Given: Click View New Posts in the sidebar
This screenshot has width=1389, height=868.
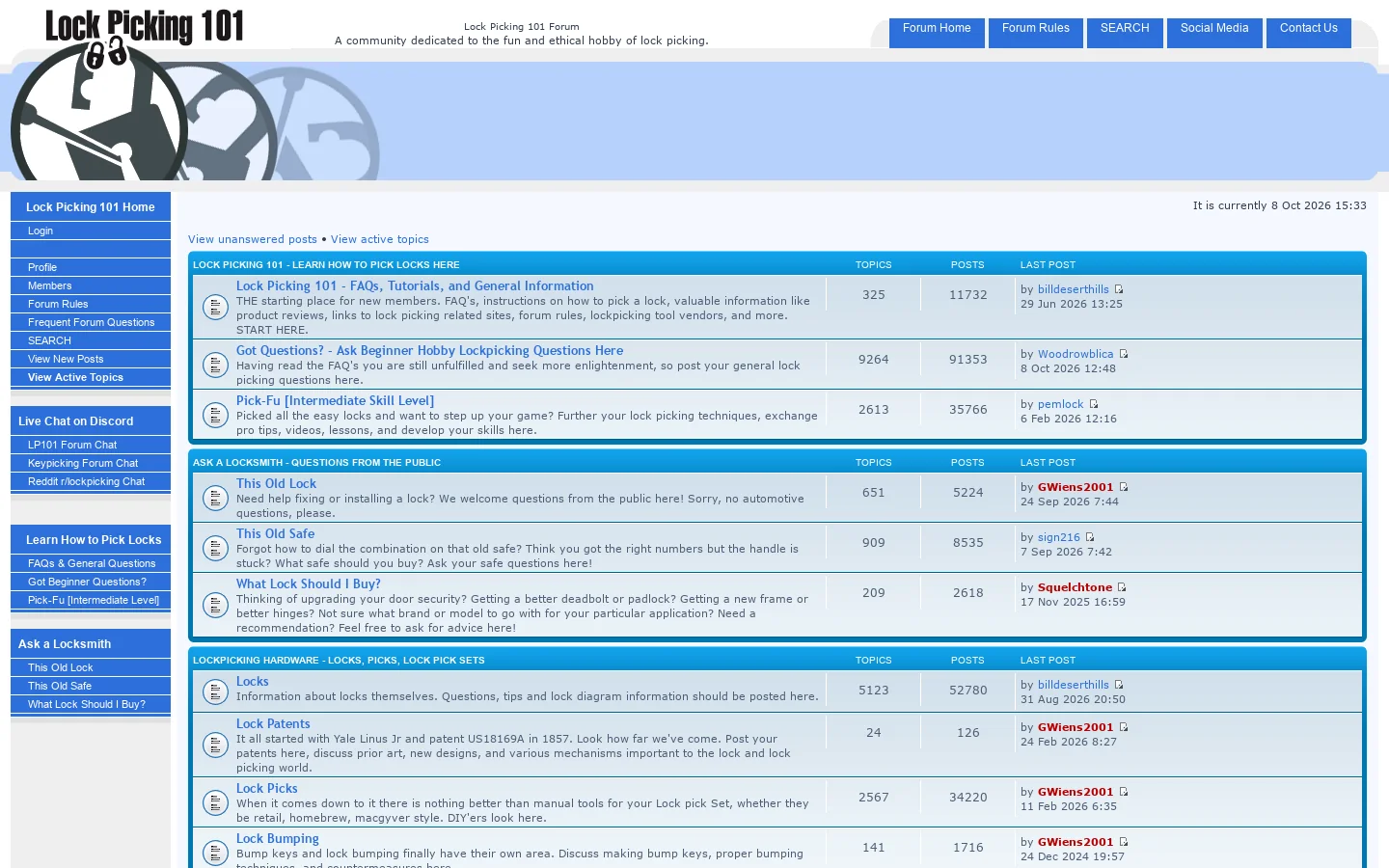Looking at the screenshot, I should (x=91, y=360).
